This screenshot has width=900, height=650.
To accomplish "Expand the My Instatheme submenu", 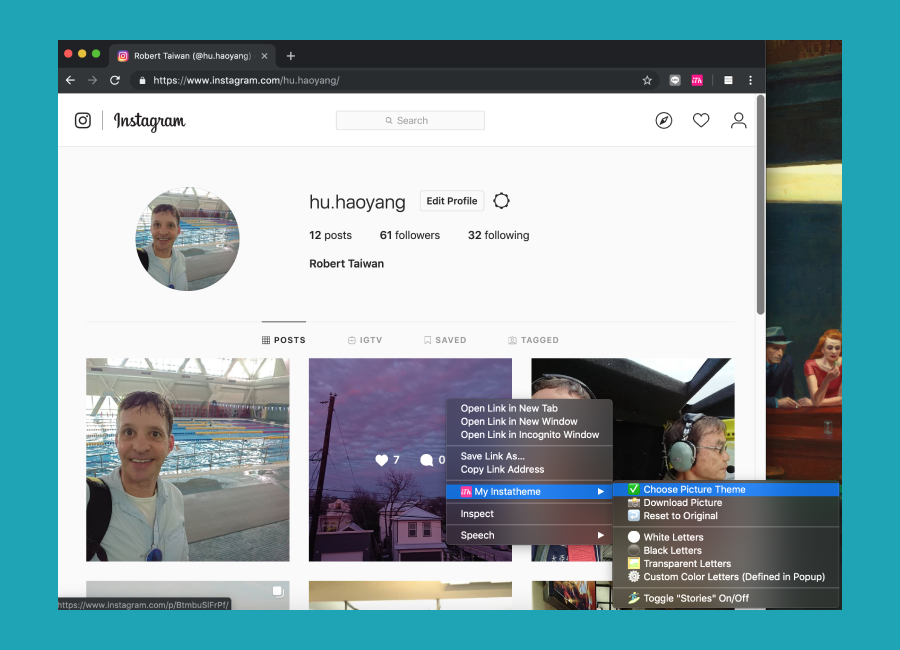I will tap(529, 492).
